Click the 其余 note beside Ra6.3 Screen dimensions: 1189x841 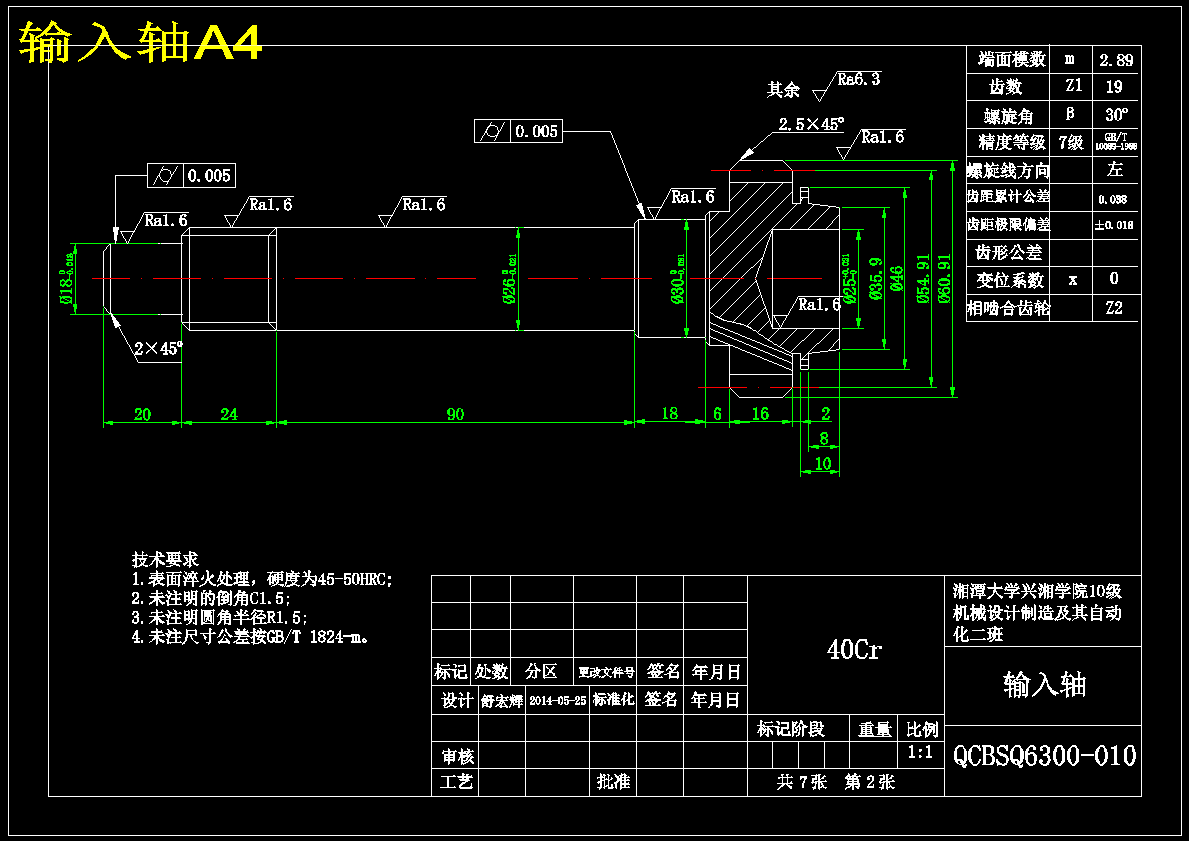[783, 89]
